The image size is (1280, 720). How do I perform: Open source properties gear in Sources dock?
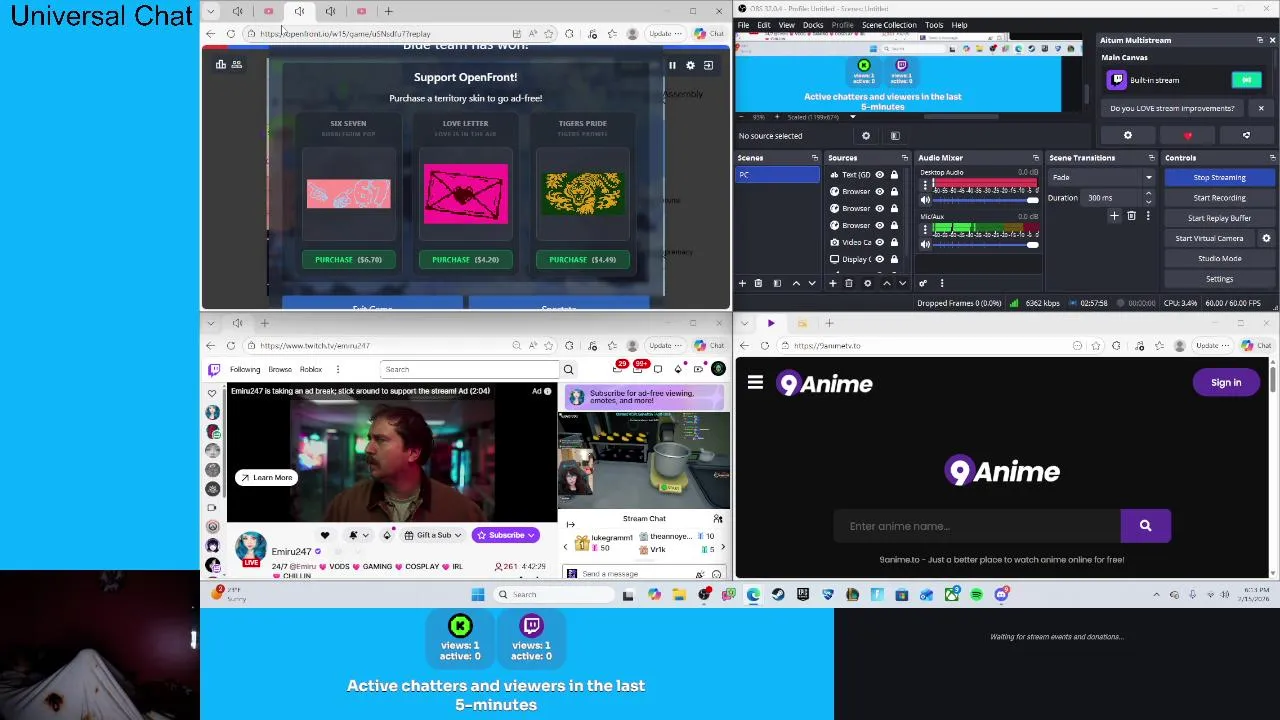pyautogui.click(x=867, y=283)
